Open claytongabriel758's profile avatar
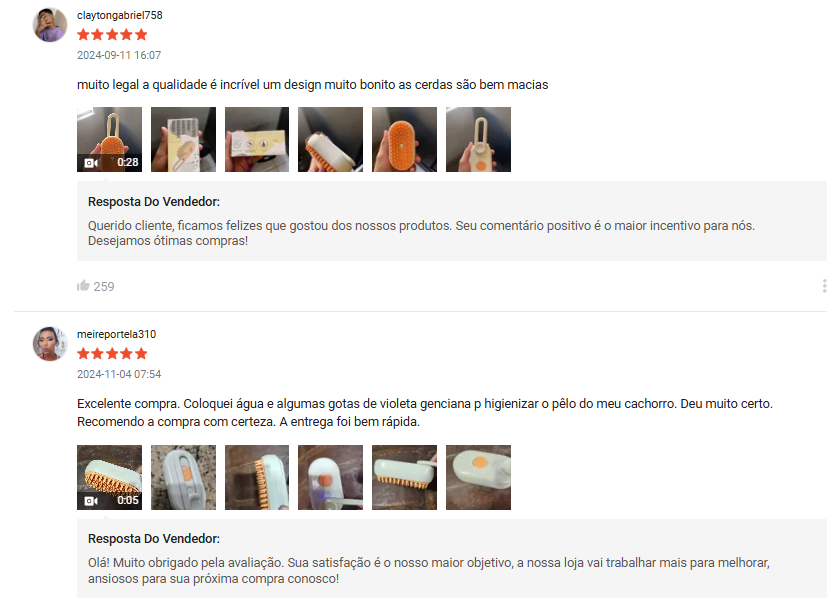The image size is (828, 600). coord(50,25)
